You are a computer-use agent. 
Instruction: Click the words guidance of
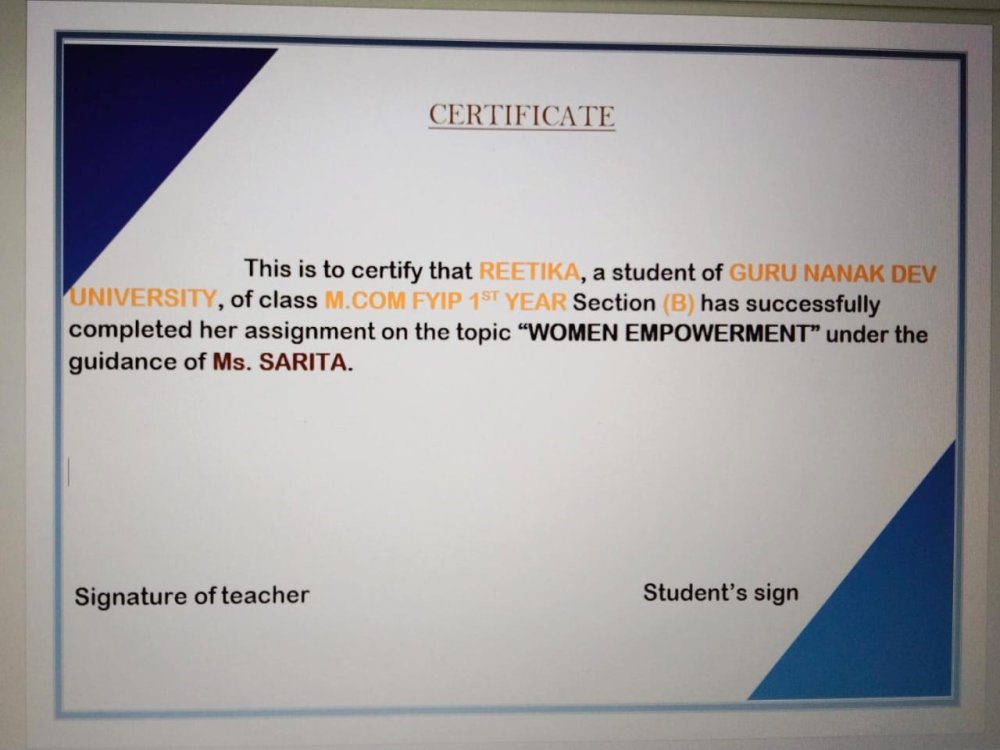point(137,362)
